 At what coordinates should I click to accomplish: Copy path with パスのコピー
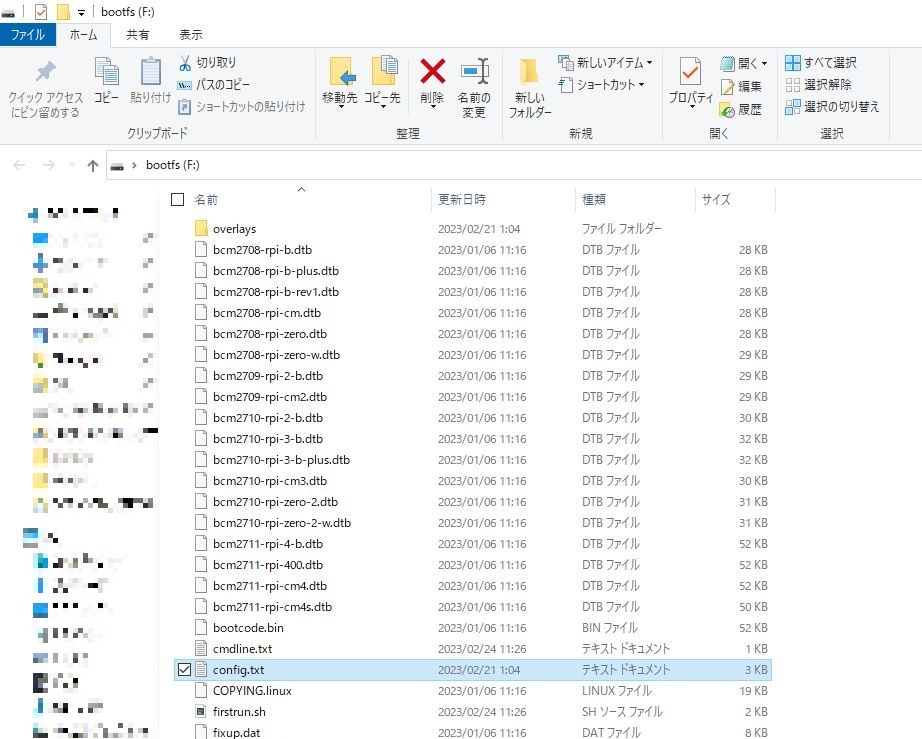point(214,85)
